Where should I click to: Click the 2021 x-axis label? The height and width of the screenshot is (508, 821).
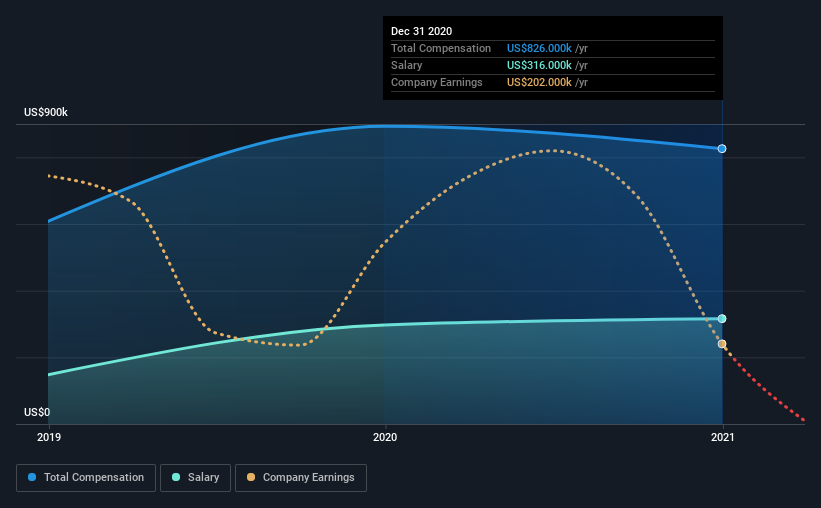click(723, 437)
